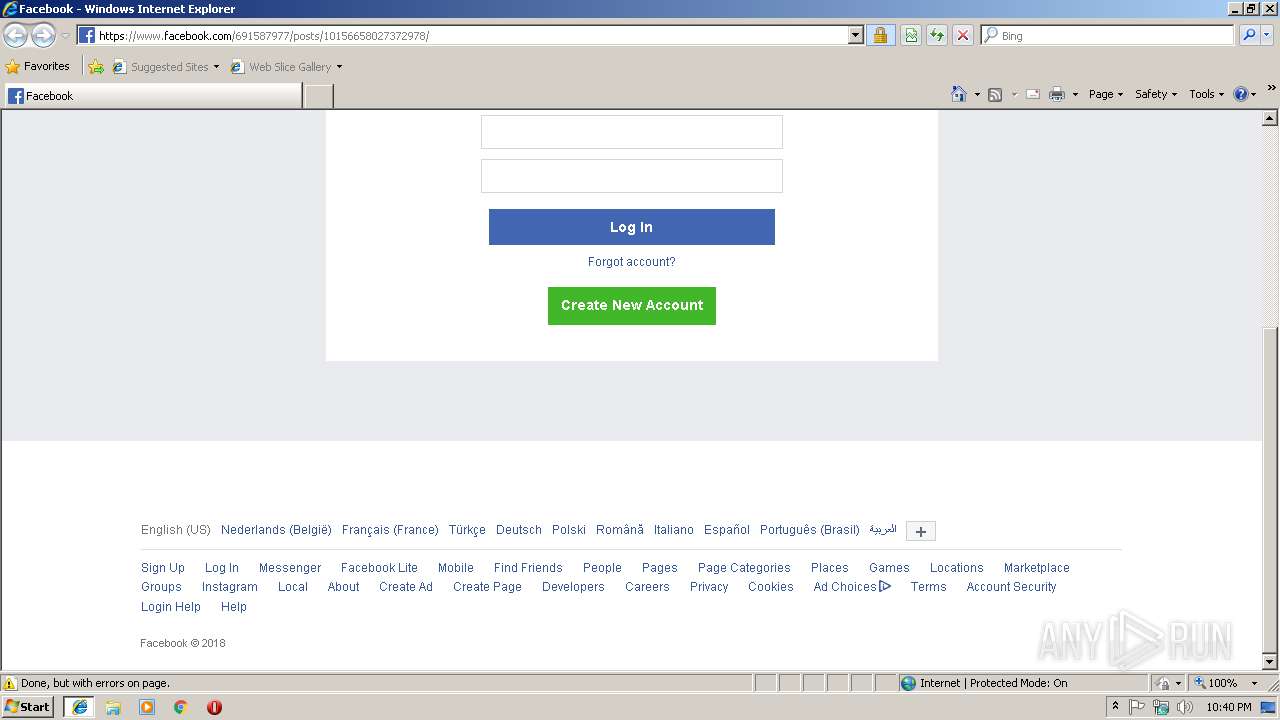Click the Print icon
The image size is (1280, 720).
tap(1057, 94)
